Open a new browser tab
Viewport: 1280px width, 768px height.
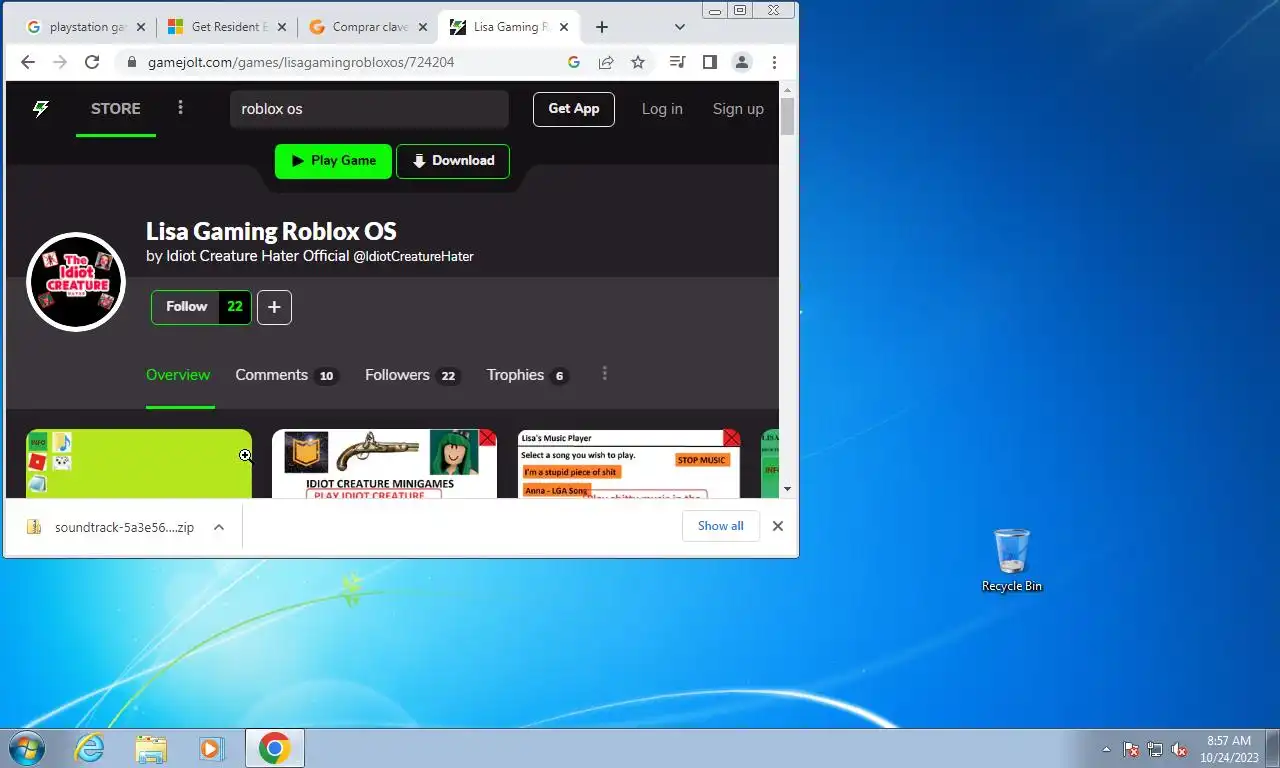(x=601, y=27)
